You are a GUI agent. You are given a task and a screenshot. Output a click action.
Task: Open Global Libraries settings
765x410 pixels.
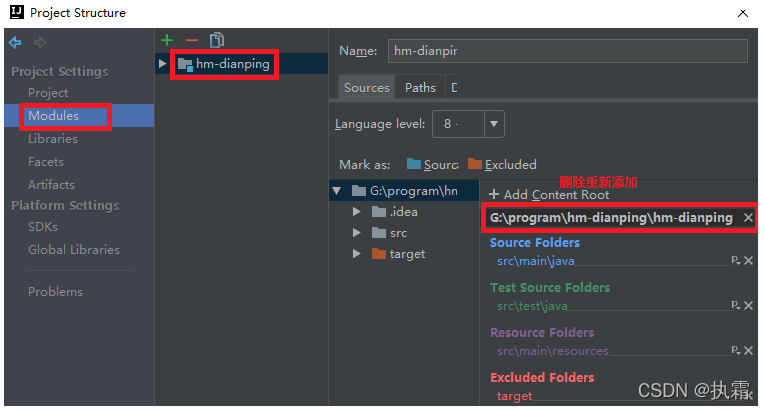pyautogui.click(x=74, y=249)
